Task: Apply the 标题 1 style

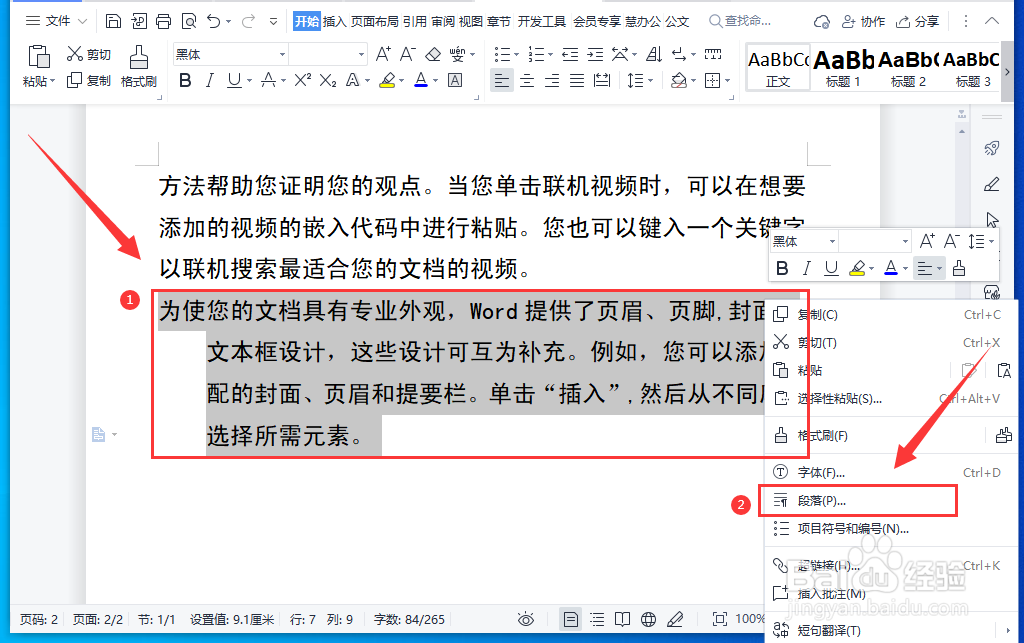Action: tap(843, 68)
